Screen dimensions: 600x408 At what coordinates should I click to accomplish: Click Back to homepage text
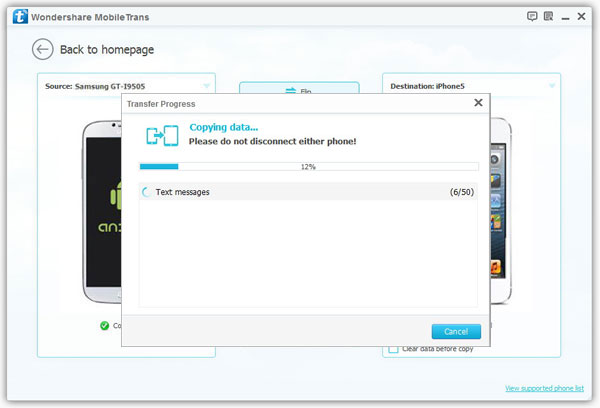click(107, 49)
